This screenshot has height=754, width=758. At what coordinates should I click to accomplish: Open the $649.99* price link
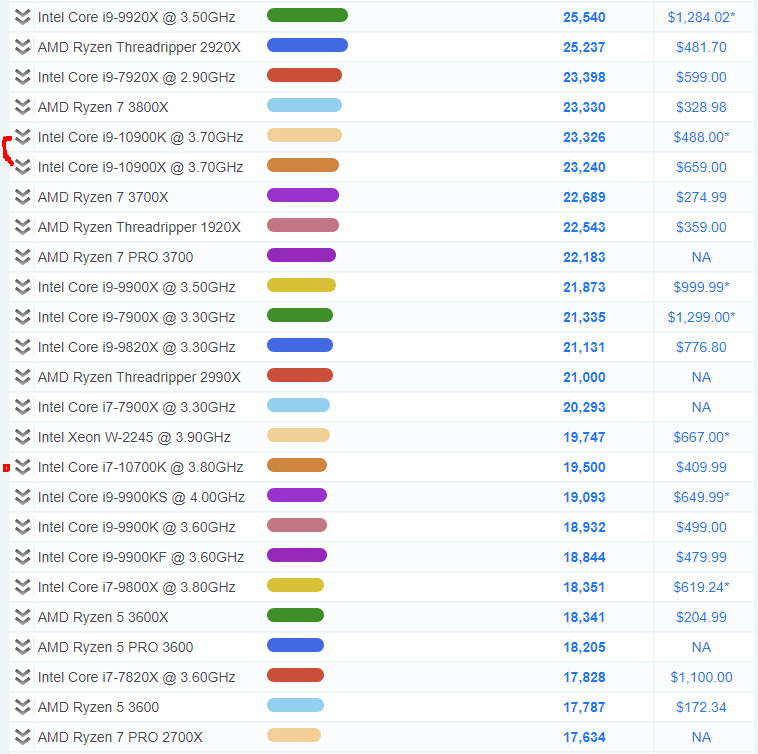(x=701, y=497)
